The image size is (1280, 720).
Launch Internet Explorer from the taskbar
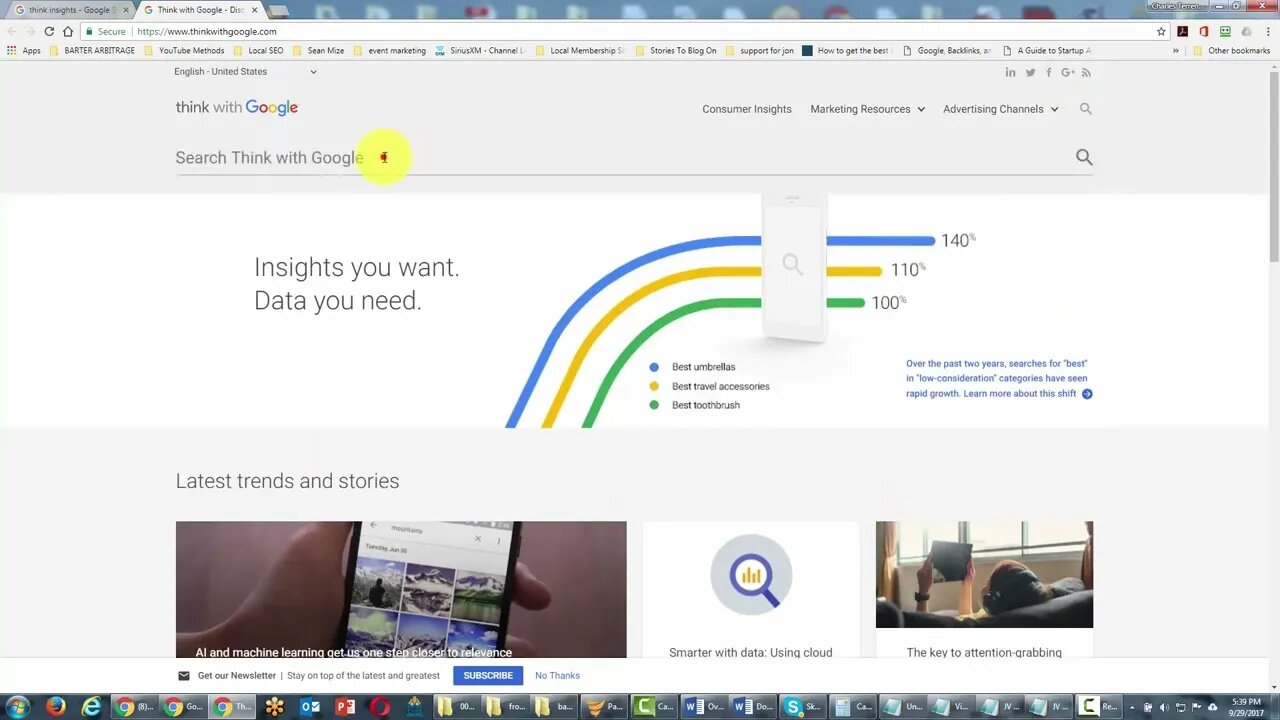[x=91, y=707]
